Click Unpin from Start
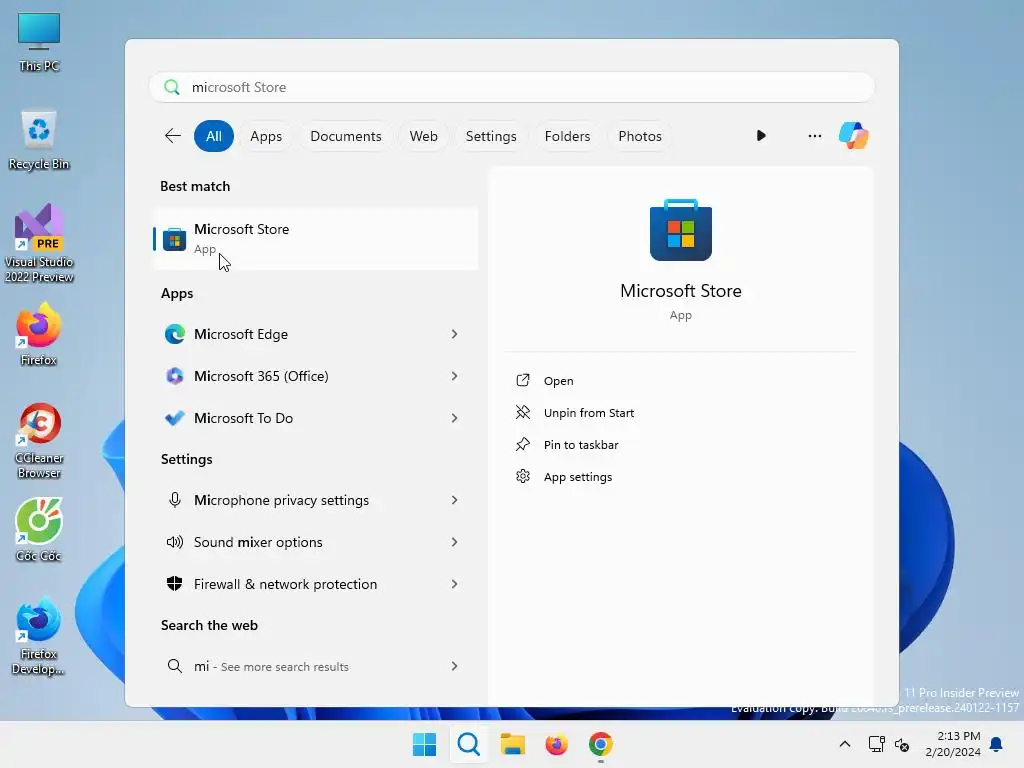Screen dimensions: 1024x768 tap(588, 413)
